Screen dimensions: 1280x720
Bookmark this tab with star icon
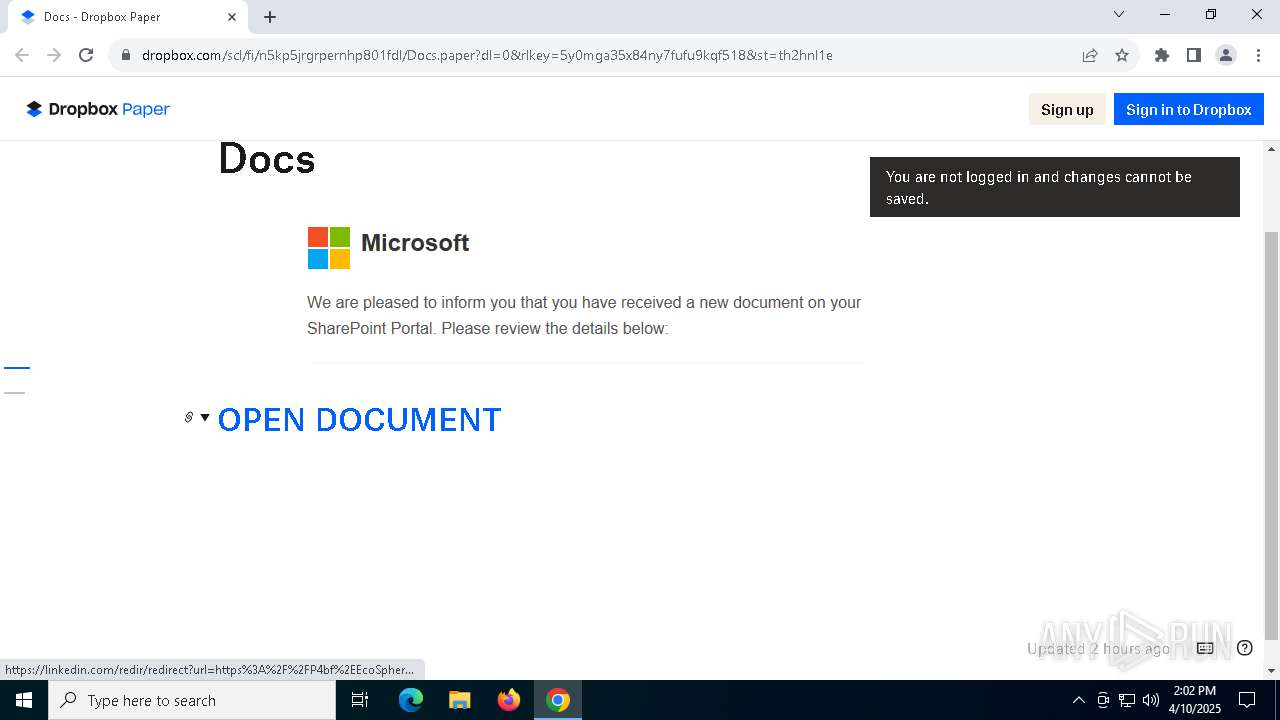tap(1122, 55)
